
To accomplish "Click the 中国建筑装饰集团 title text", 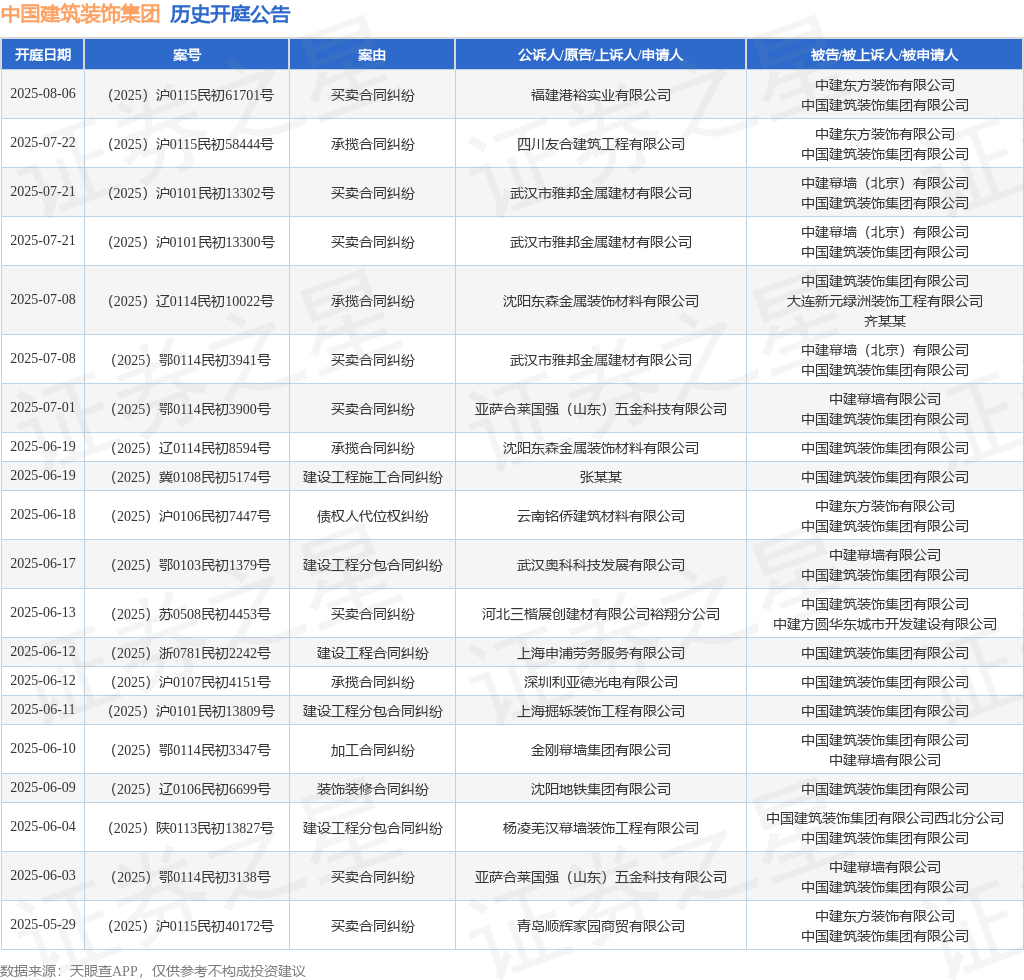I will click(80, 14).
